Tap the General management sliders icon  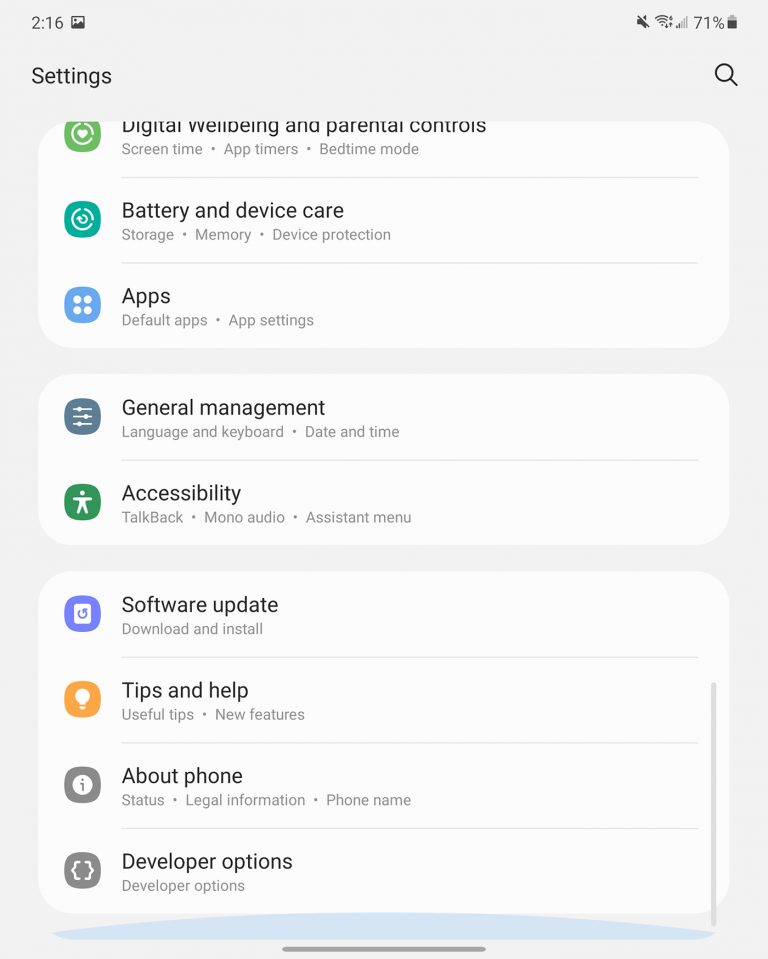pyautogui.click(x=83, y=417)
